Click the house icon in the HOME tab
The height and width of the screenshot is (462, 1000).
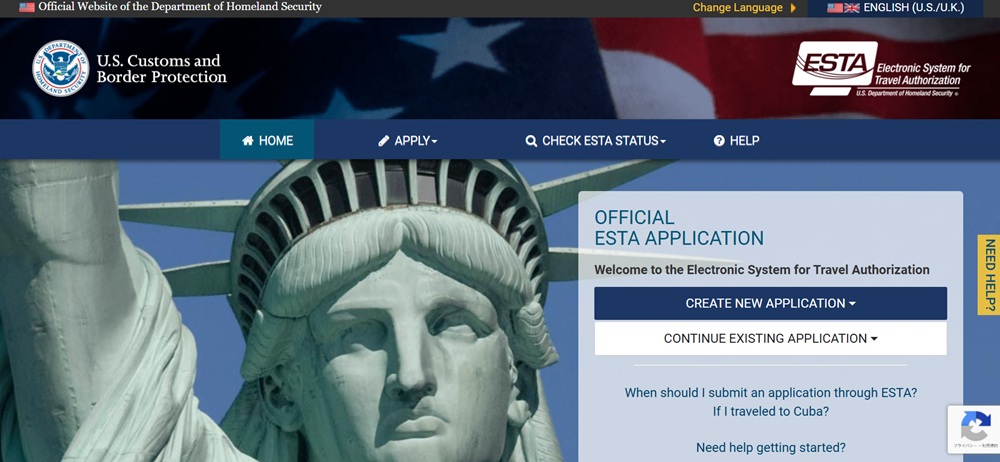[x=248, y=141]
